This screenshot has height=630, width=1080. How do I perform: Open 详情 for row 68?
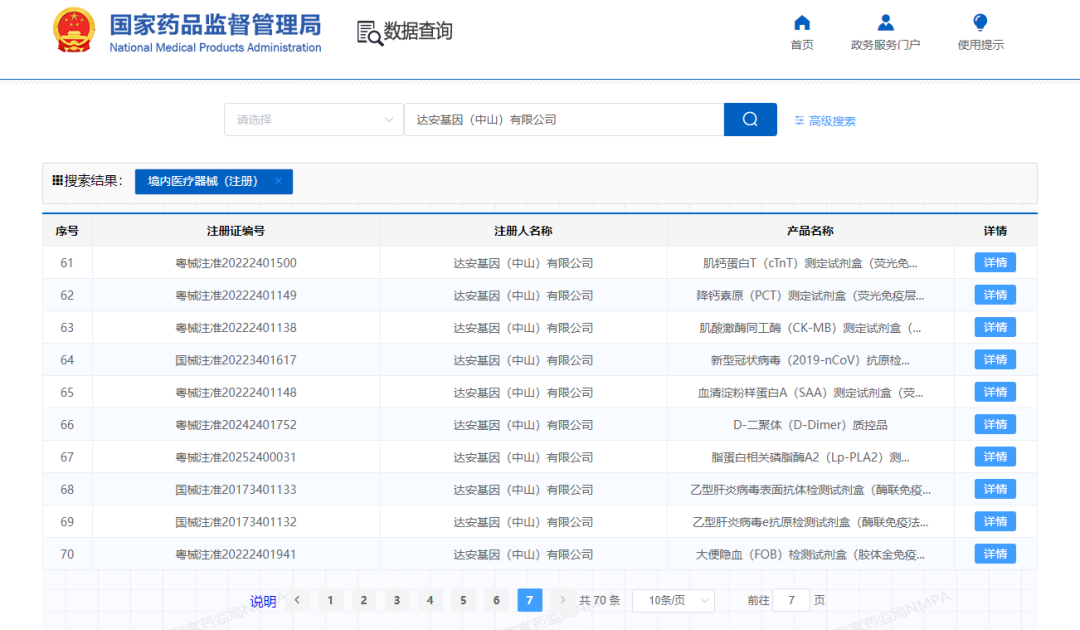[995, 489]
